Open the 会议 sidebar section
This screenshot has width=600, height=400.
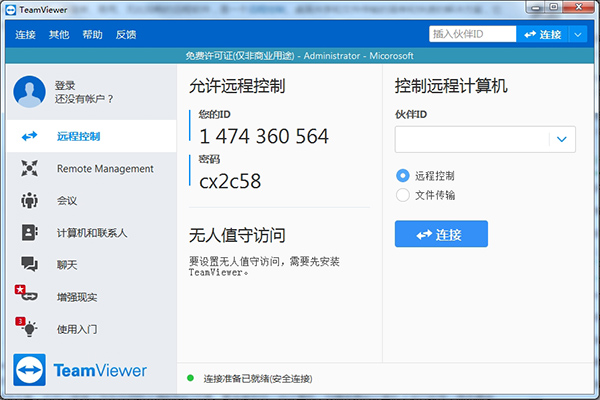click(x=91, y=200)
